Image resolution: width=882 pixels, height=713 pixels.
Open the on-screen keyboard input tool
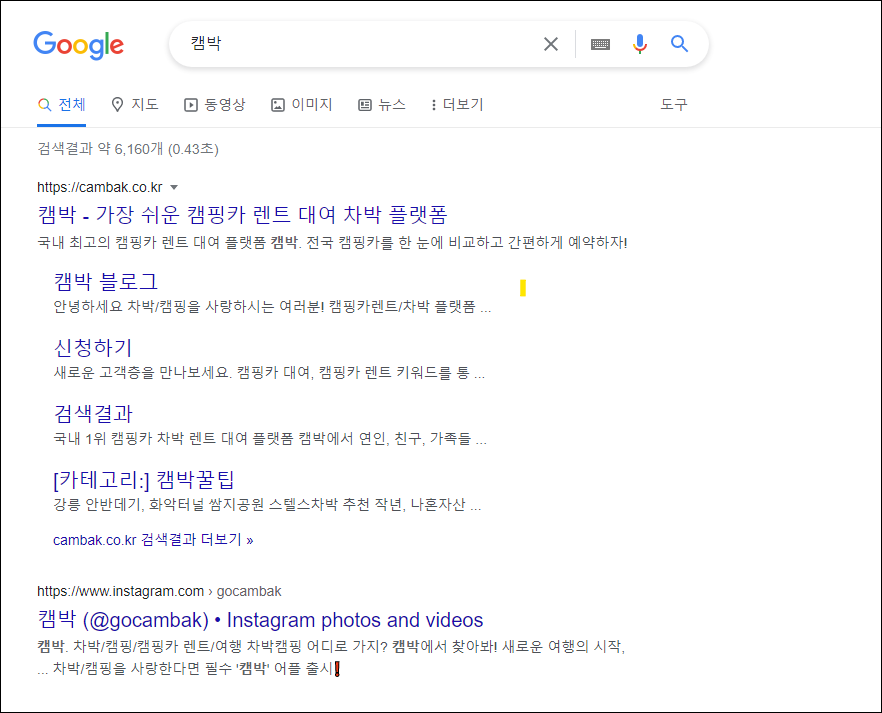(x=600, y=44)
